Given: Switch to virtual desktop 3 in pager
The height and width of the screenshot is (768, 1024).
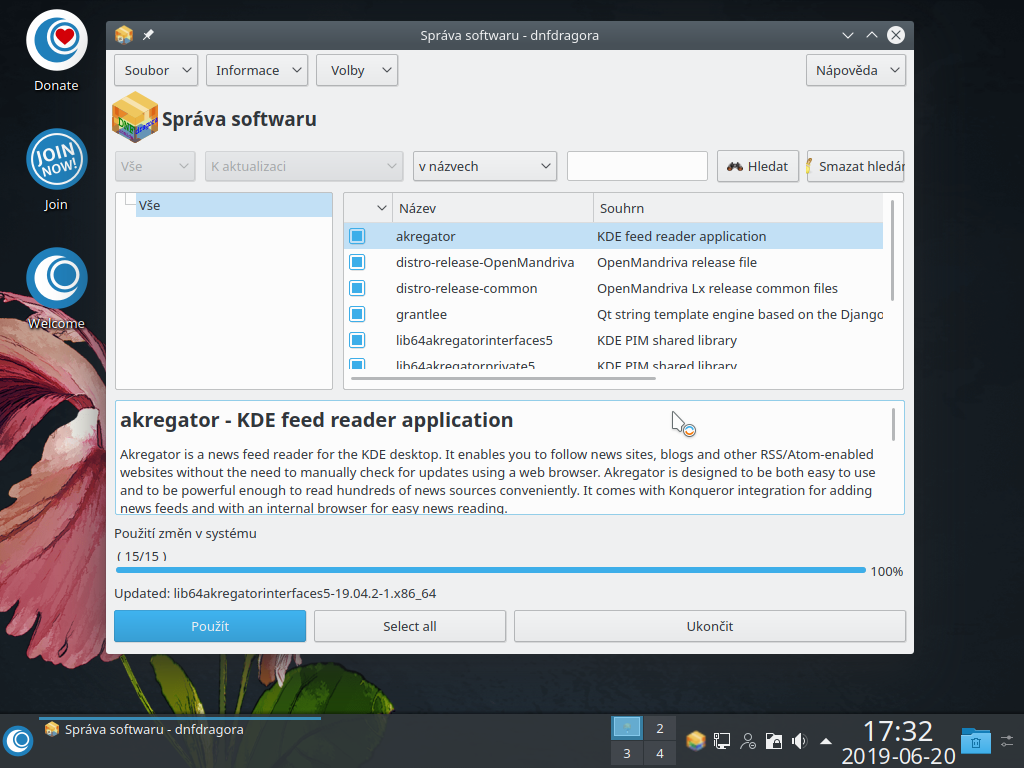Looking at the screenshot, I should (626, 753).
